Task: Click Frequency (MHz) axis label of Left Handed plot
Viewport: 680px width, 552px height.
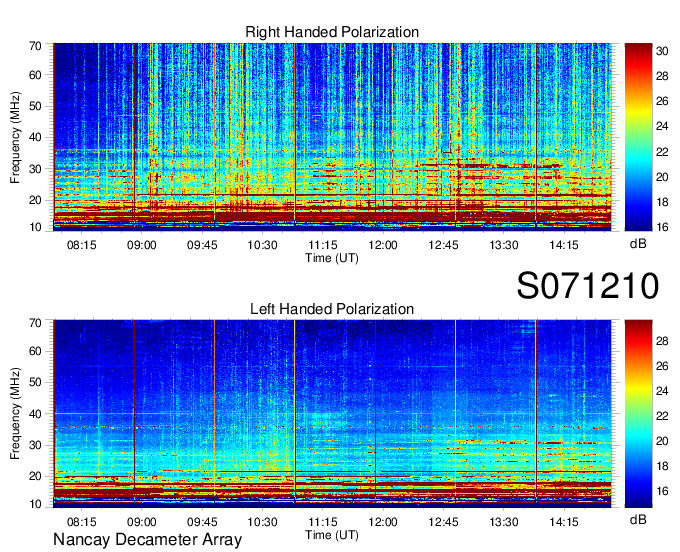Action: 15,414
